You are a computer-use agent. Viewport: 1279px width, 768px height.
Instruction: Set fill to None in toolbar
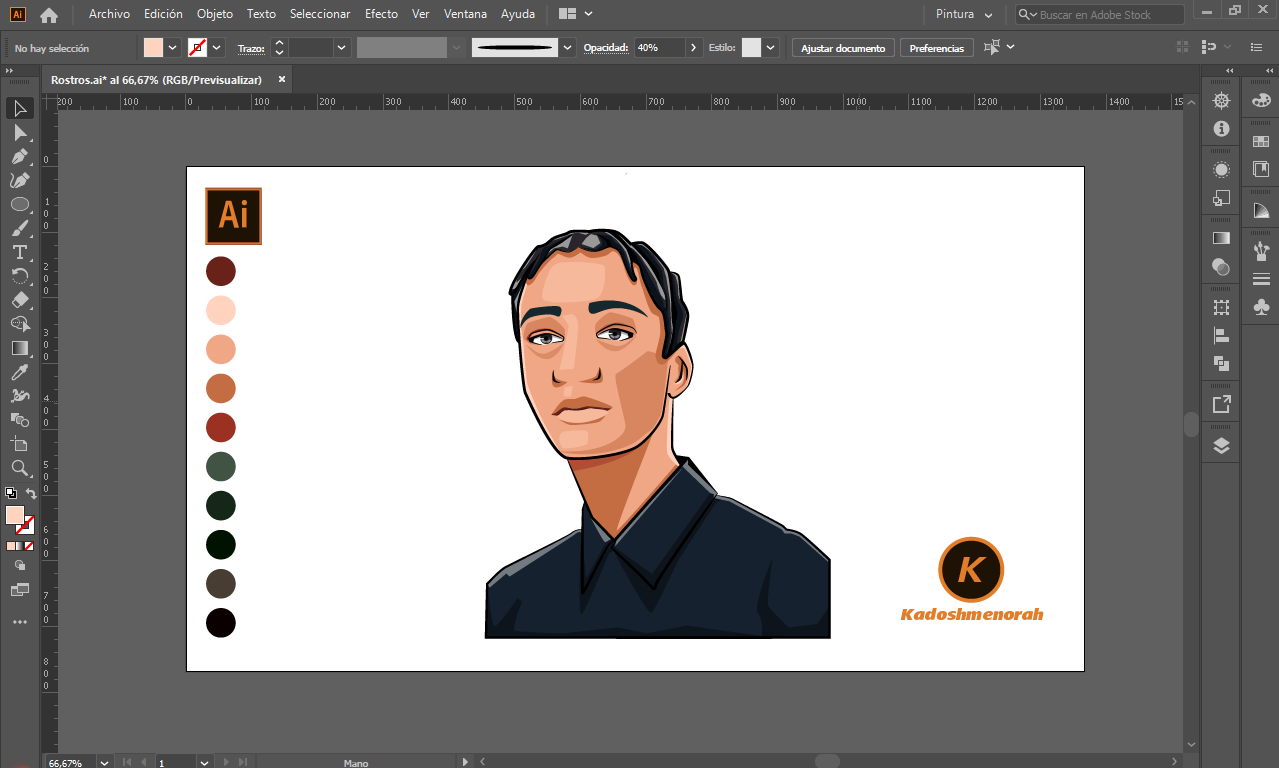click(29, 546)
